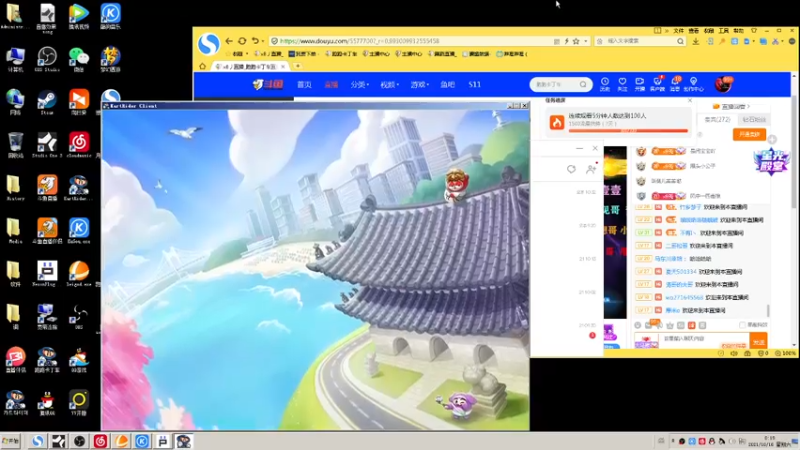800x450 pixels.
Task: Open the Studio One 3 desktop shortcut
Action: click(47, 144)
